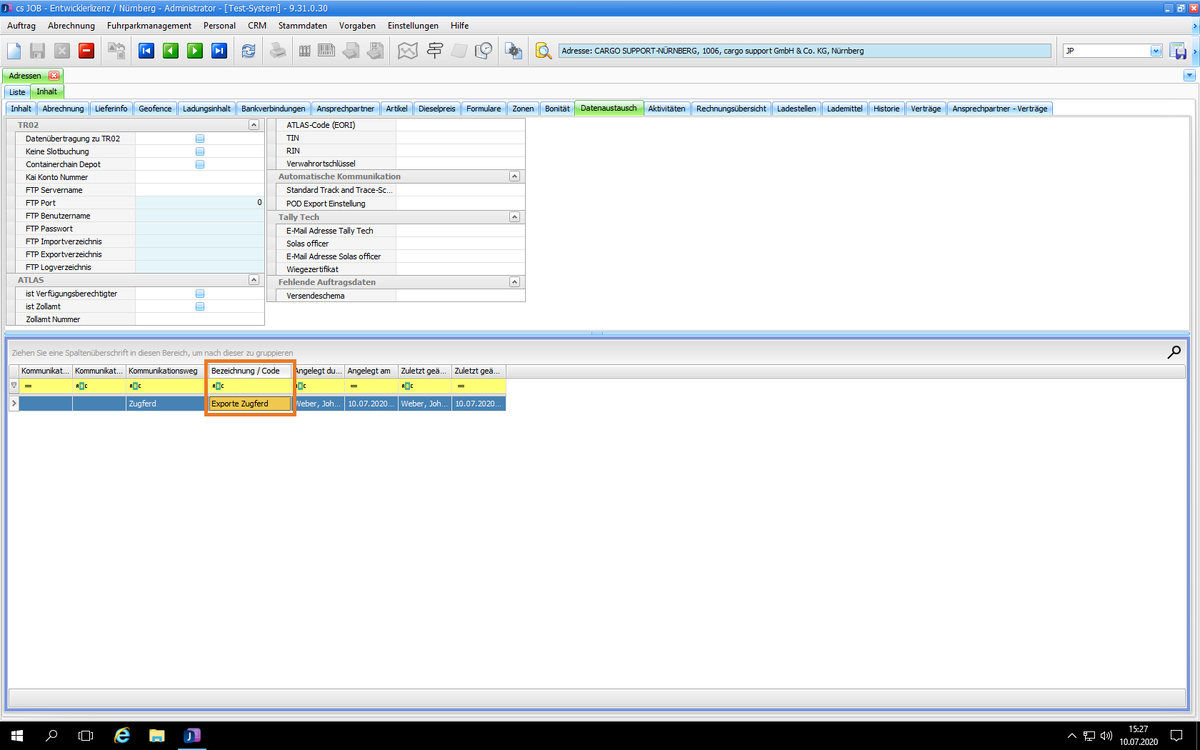Click the magnifier search icon beside address field
1200x750 pixels.
tap(543, 51)
